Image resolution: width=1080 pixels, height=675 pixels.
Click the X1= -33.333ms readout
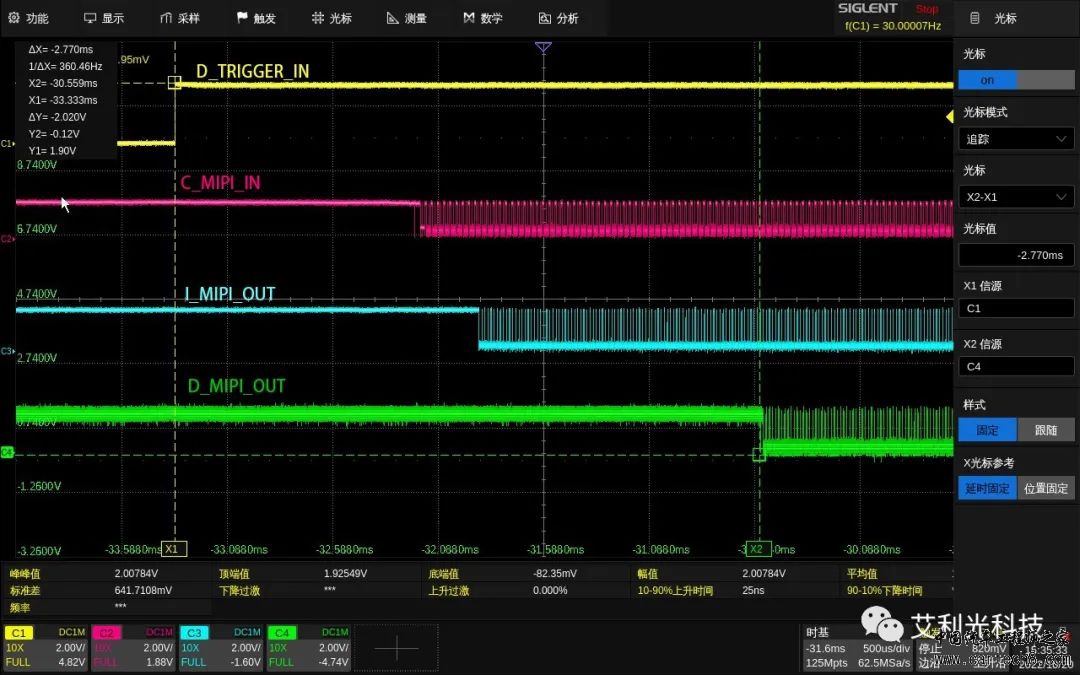[63, 100]
